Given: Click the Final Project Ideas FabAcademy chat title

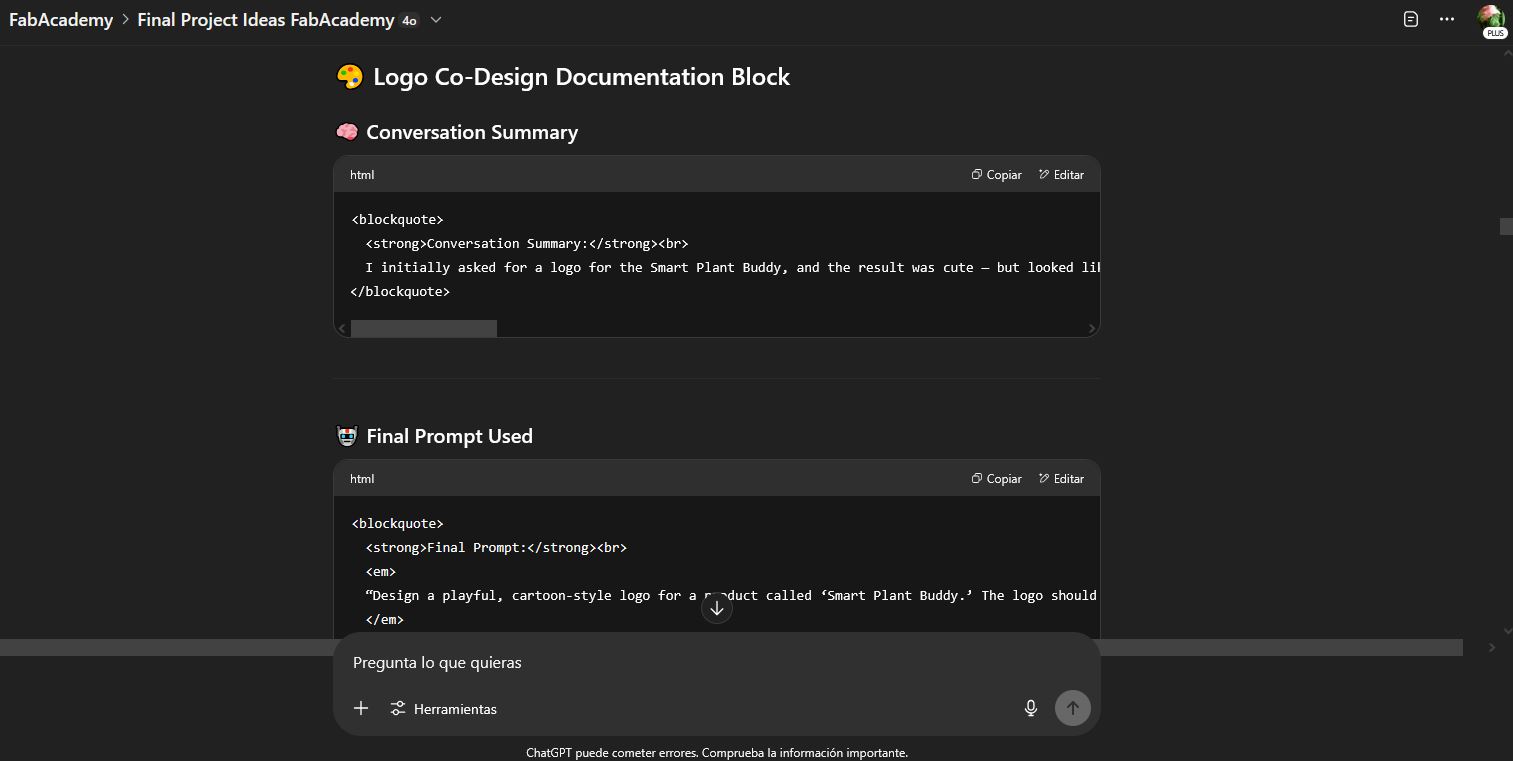Looking at the screenshot, I should tap(265, 20).
